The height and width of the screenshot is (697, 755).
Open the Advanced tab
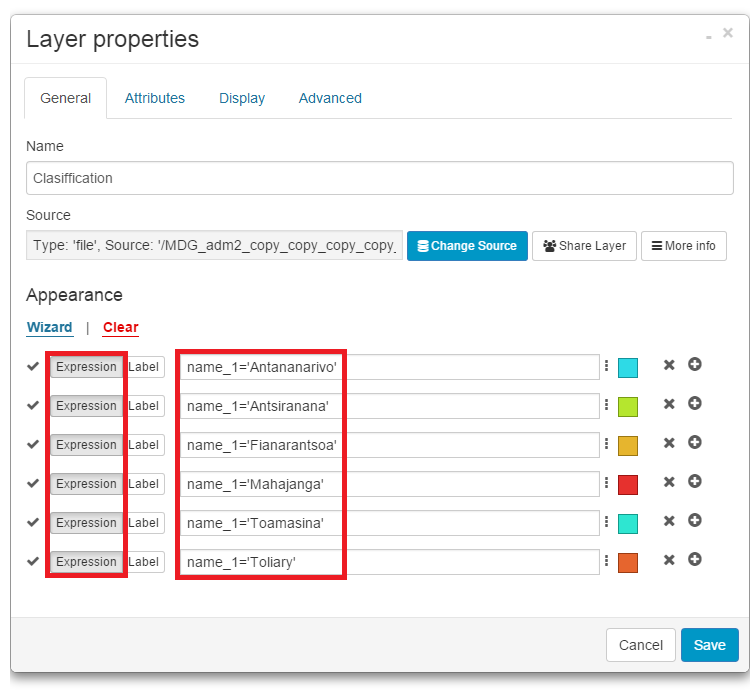click(x=330, y=98)
